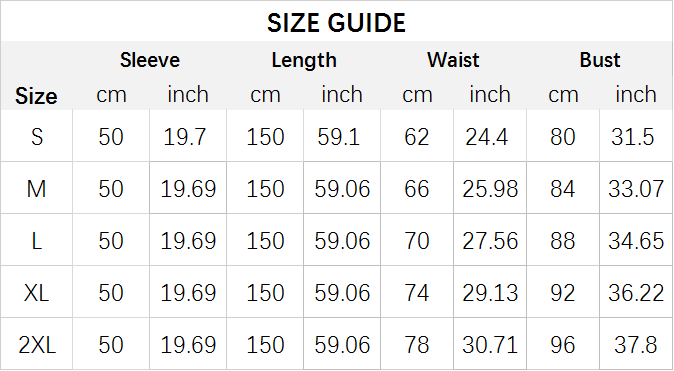Click the 59.1 length inch cell
This screenshot has width=674, height=371.
point(339,137)
